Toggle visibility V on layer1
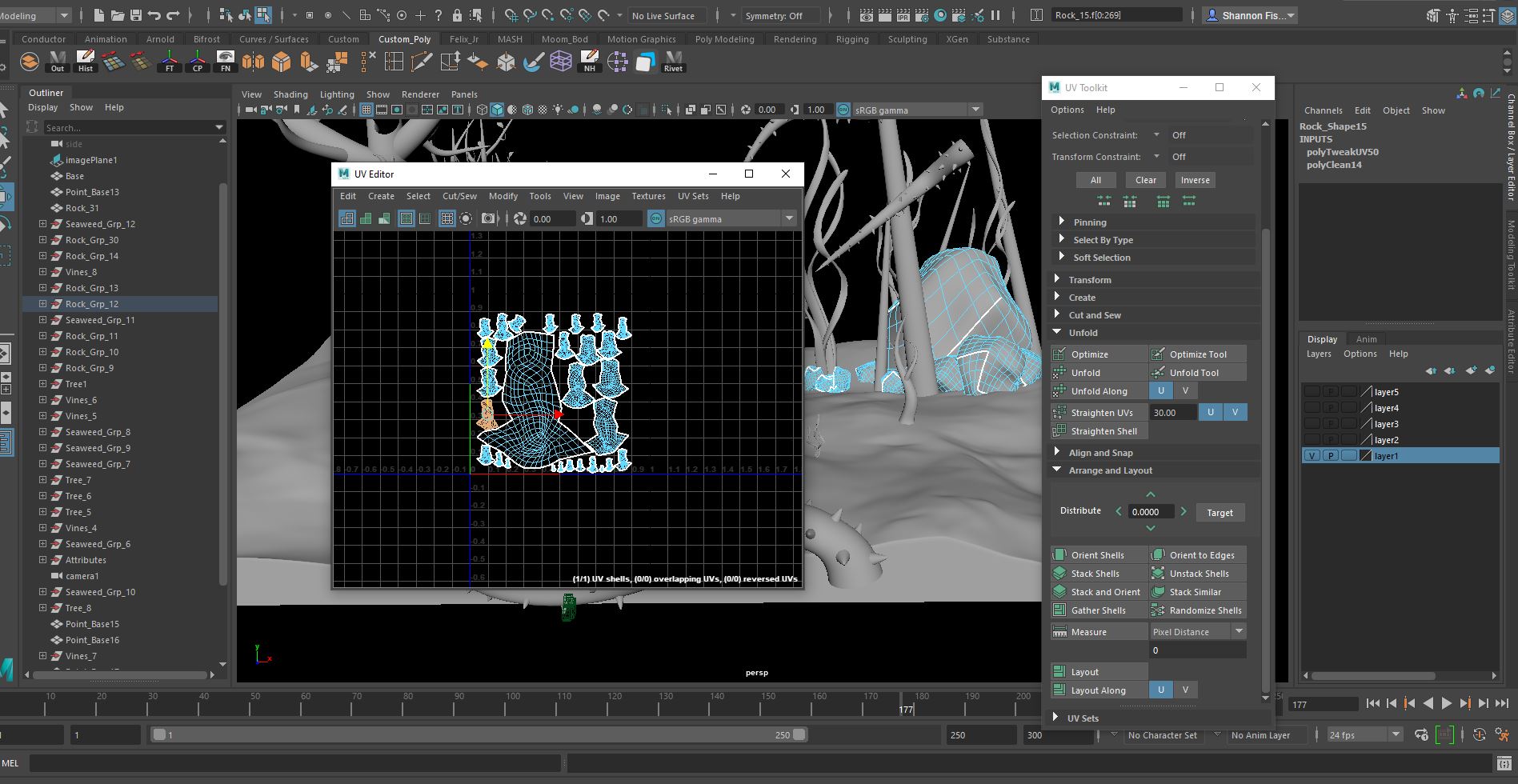1518x784 pixels. pos(1312,455)
